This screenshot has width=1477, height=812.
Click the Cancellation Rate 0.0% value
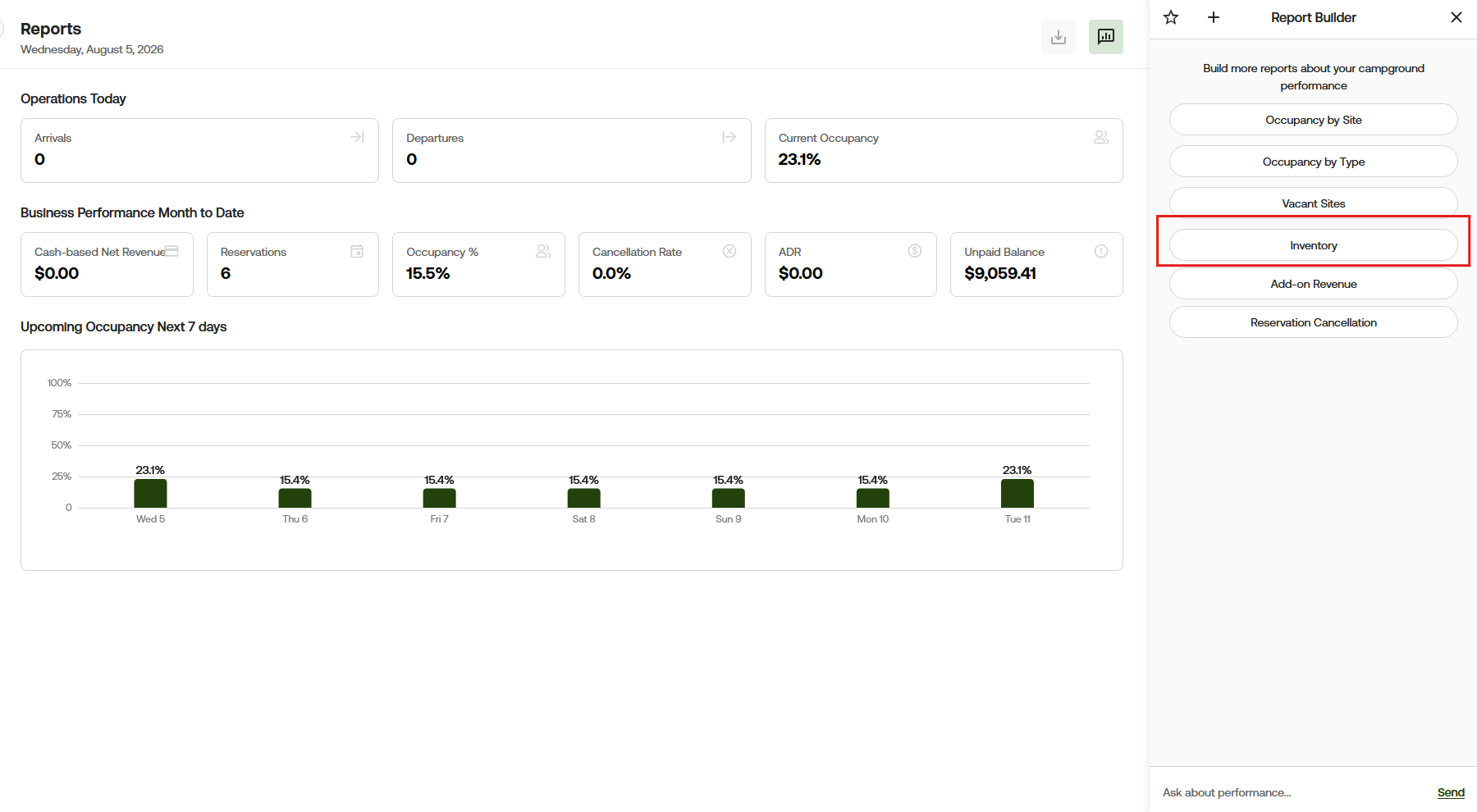click(611, 273)
